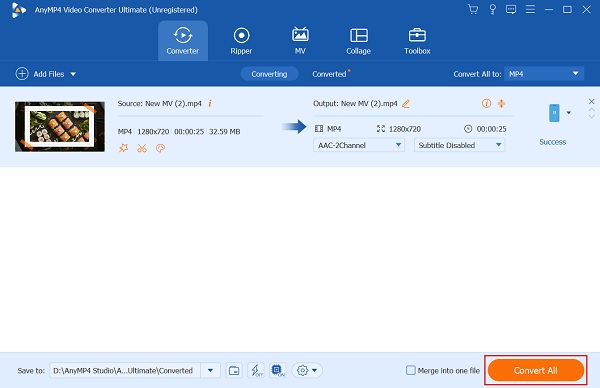Expand the Convert All to MP4 dropdown

tap(544, 74)
